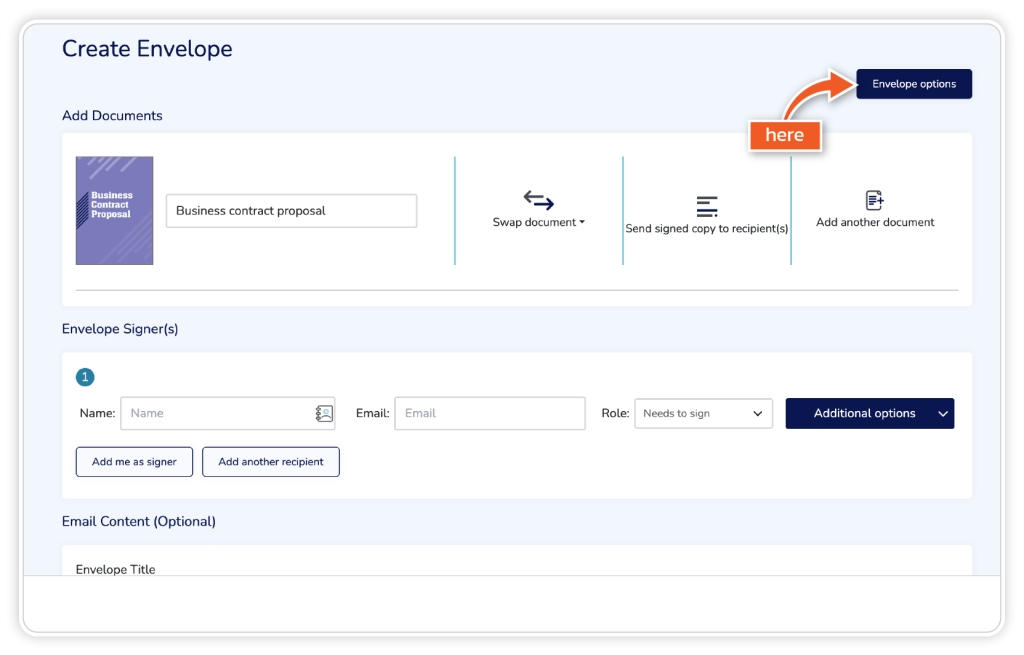Click the Add another document text label

875,223
